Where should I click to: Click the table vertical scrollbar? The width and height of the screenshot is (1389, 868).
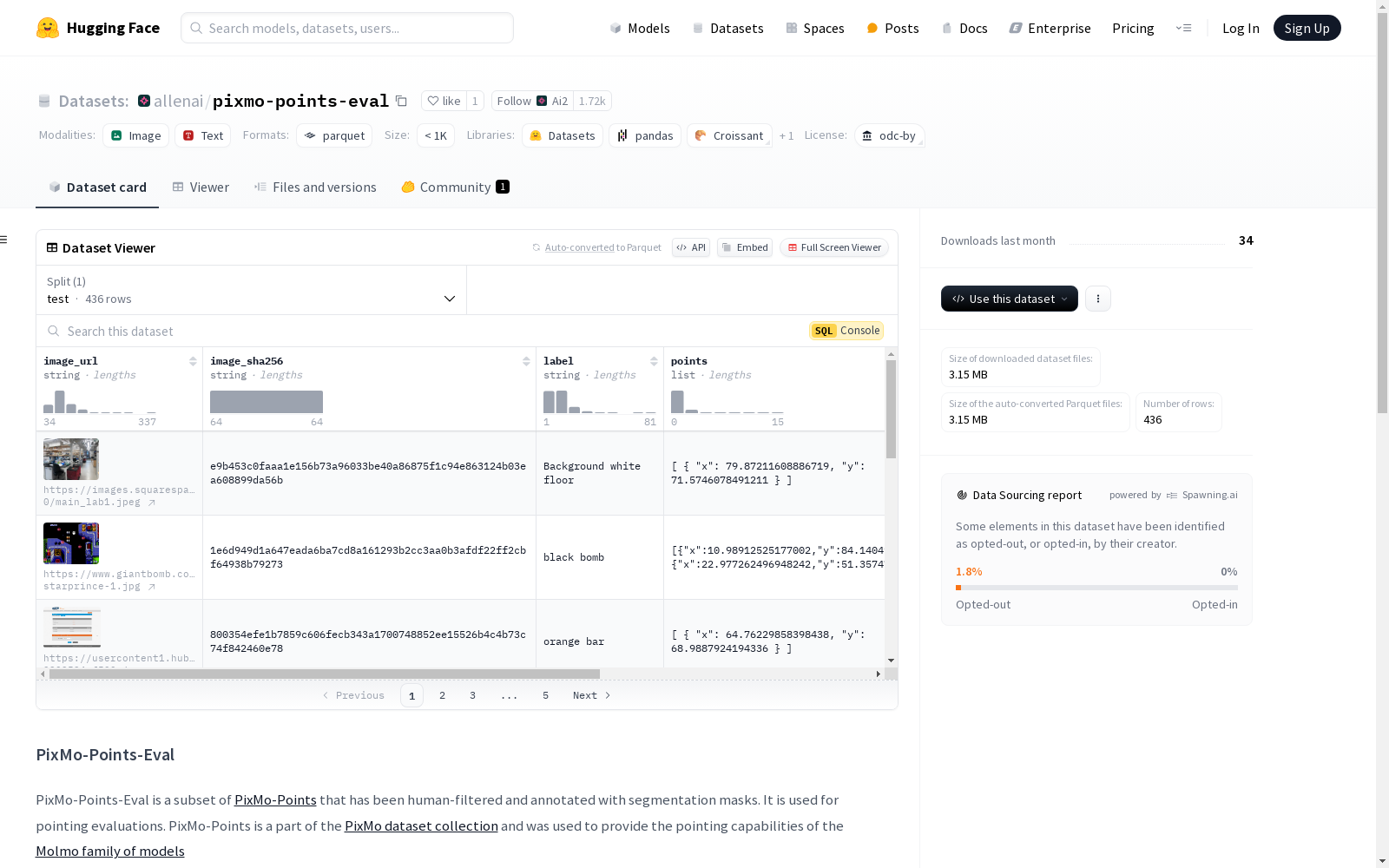pyautogui.click(x=891, y=409)
